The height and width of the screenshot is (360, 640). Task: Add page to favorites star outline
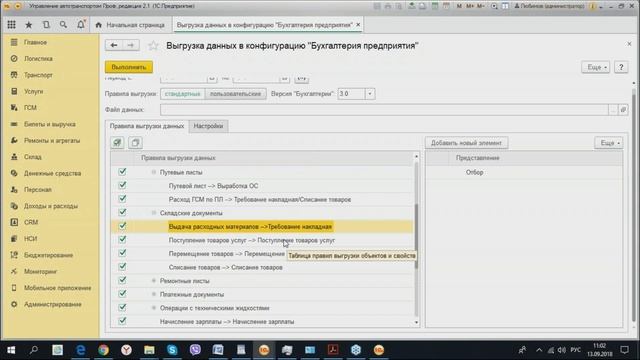point(153,45)
